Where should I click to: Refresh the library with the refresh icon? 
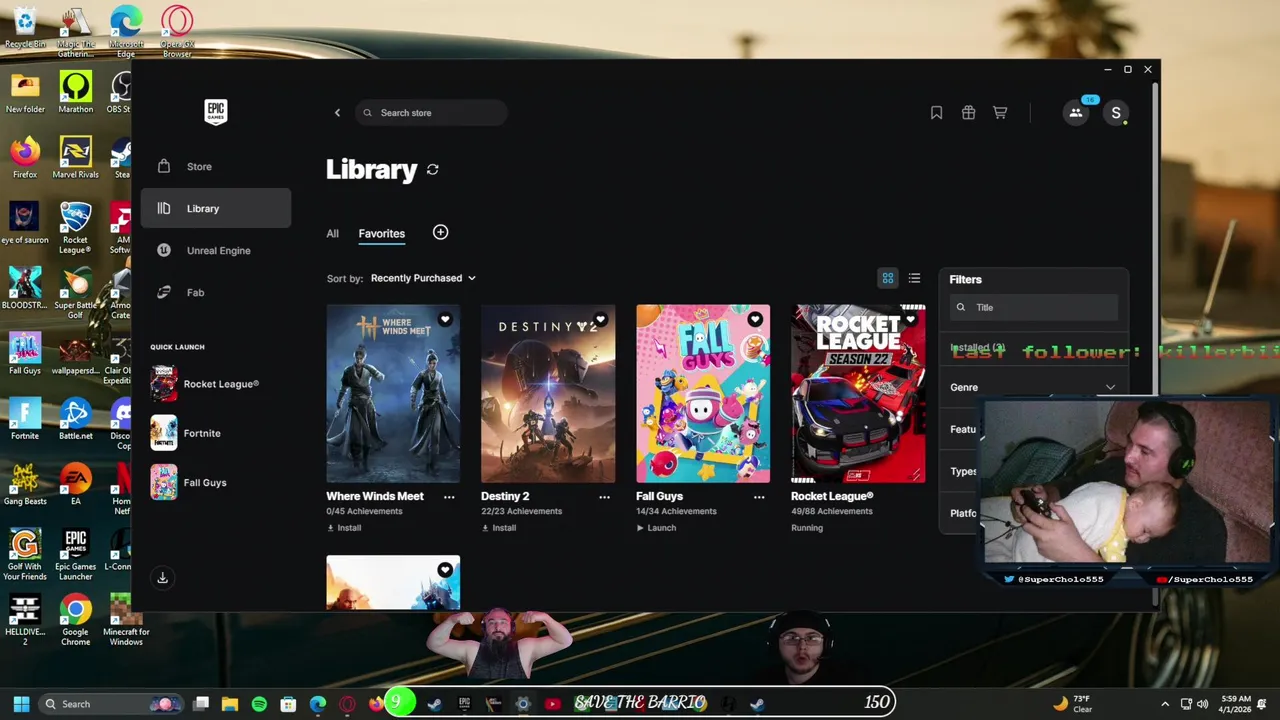point(433,170)
